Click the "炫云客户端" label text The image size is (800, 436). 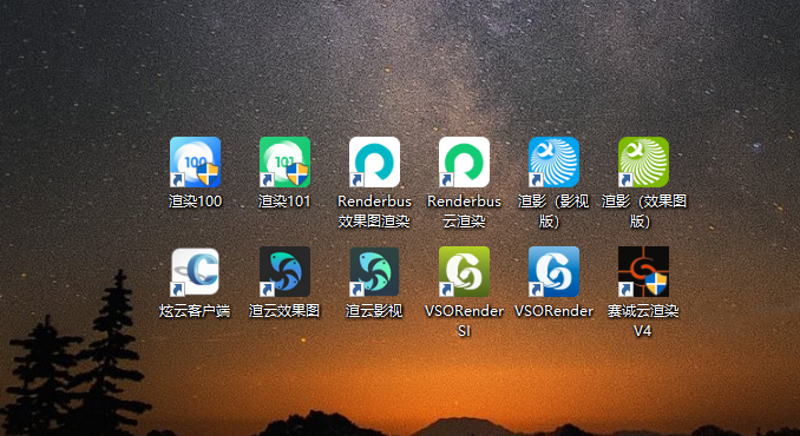coord(195,311)
